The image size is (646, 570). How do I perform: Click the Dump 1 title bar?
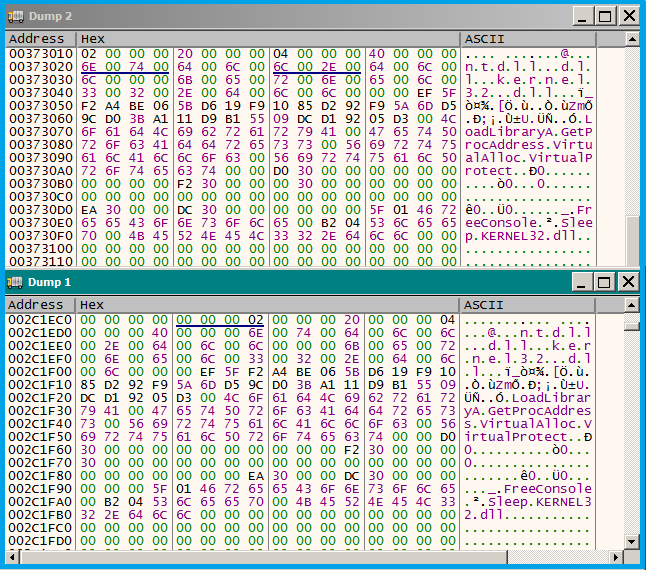tap(300, 282)
